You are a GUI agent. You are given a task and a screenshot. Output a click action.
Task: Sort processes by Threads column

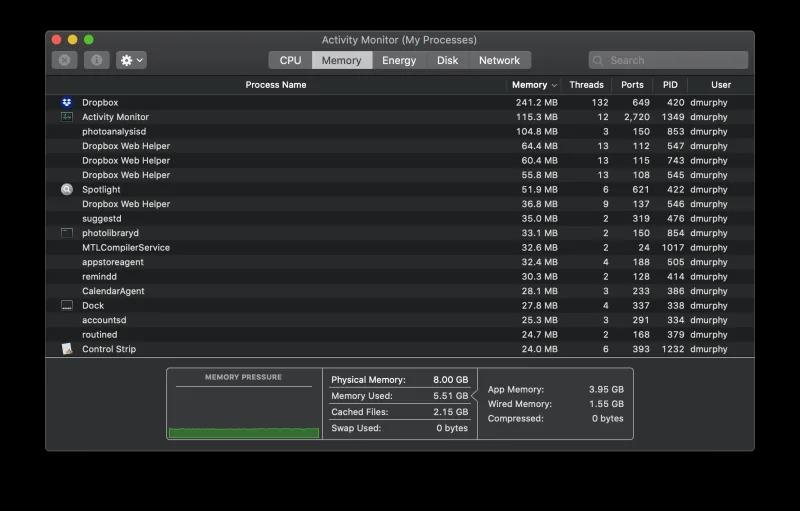click(x=586, y=85)
